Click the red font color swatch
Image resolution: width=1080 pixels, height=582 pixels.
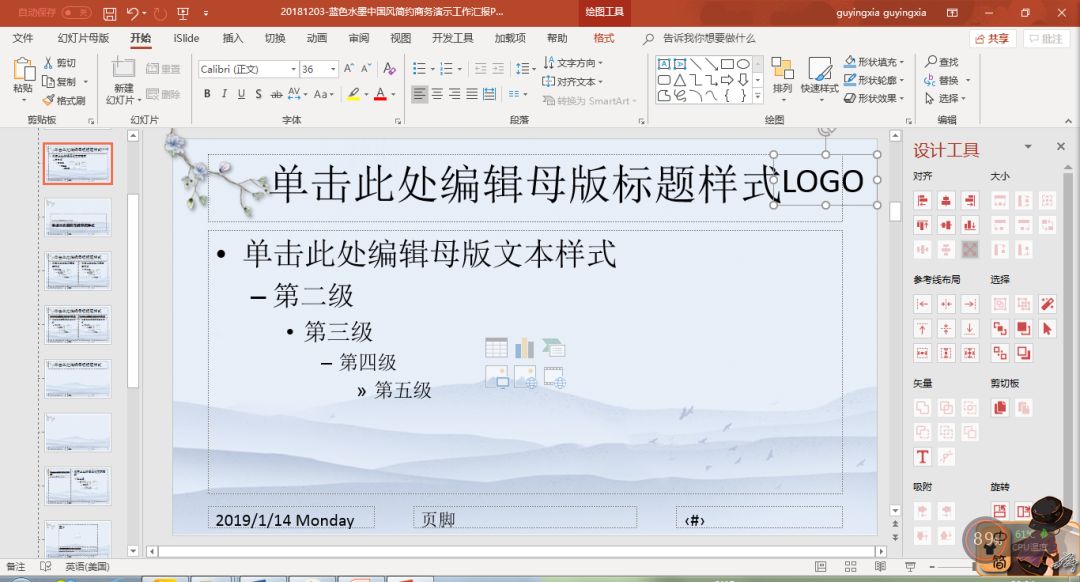coord(378,97)
